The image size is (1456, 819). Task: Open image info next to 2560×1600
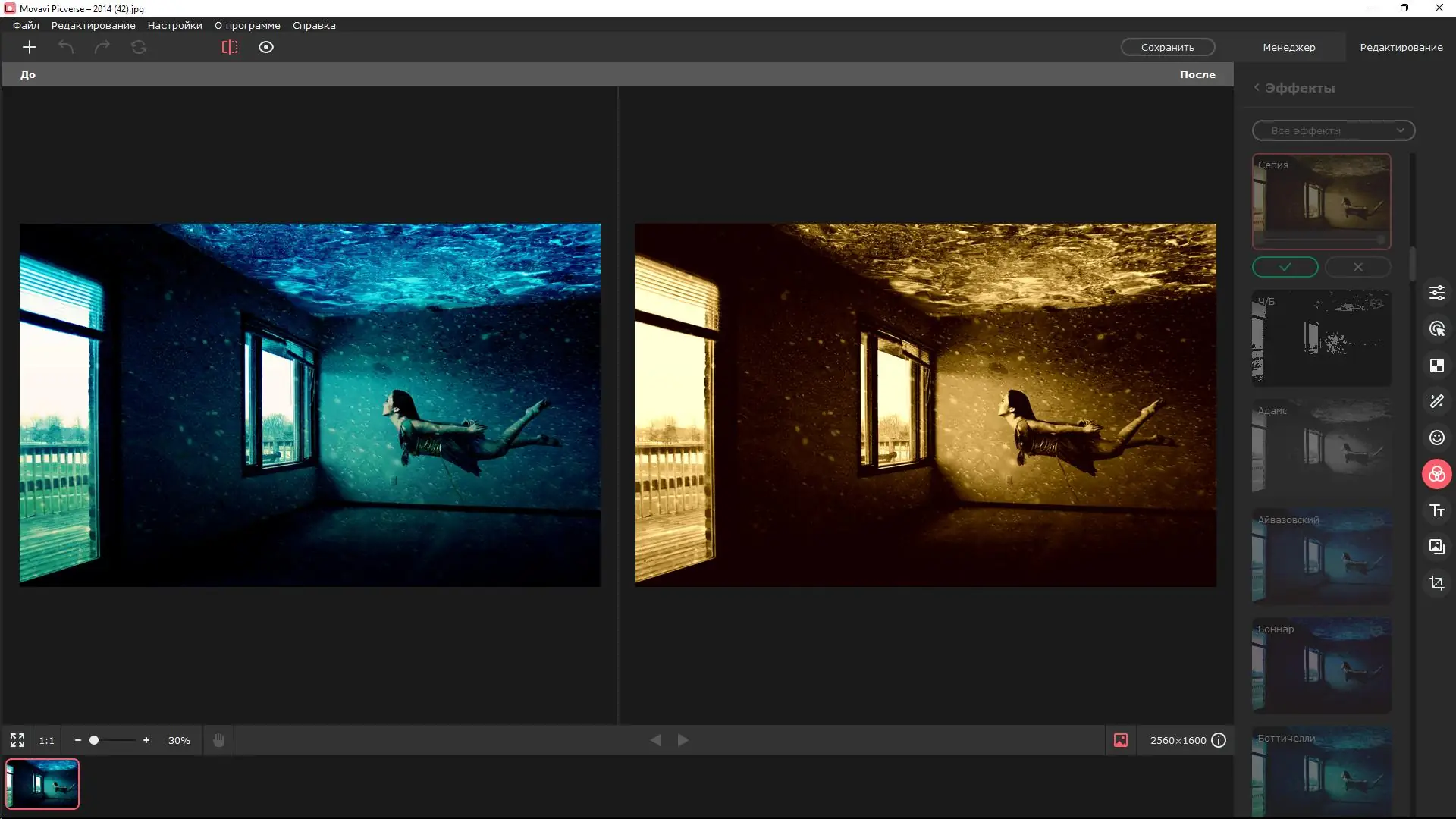1219,740
